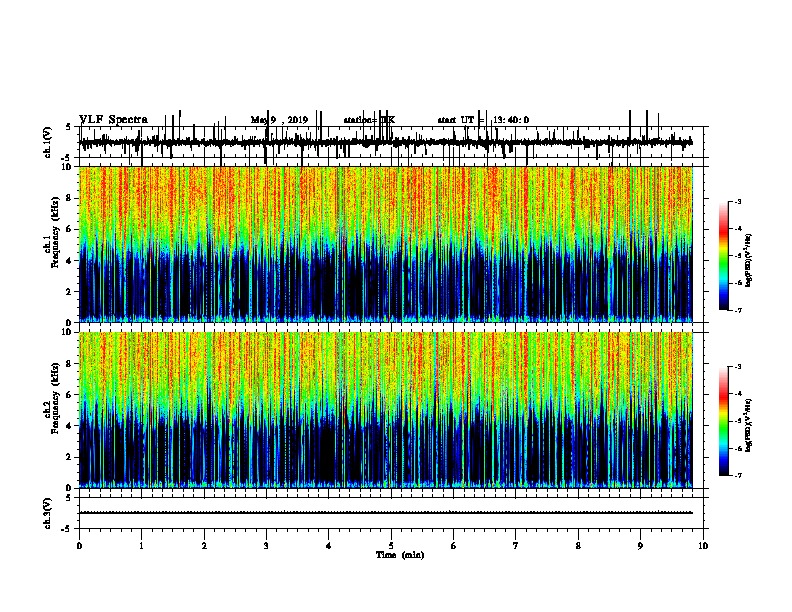The width and height of the screenshot is (792, 612).
Task: Click the "-7" label on the ch.2 colorbar
Action: 738,476
